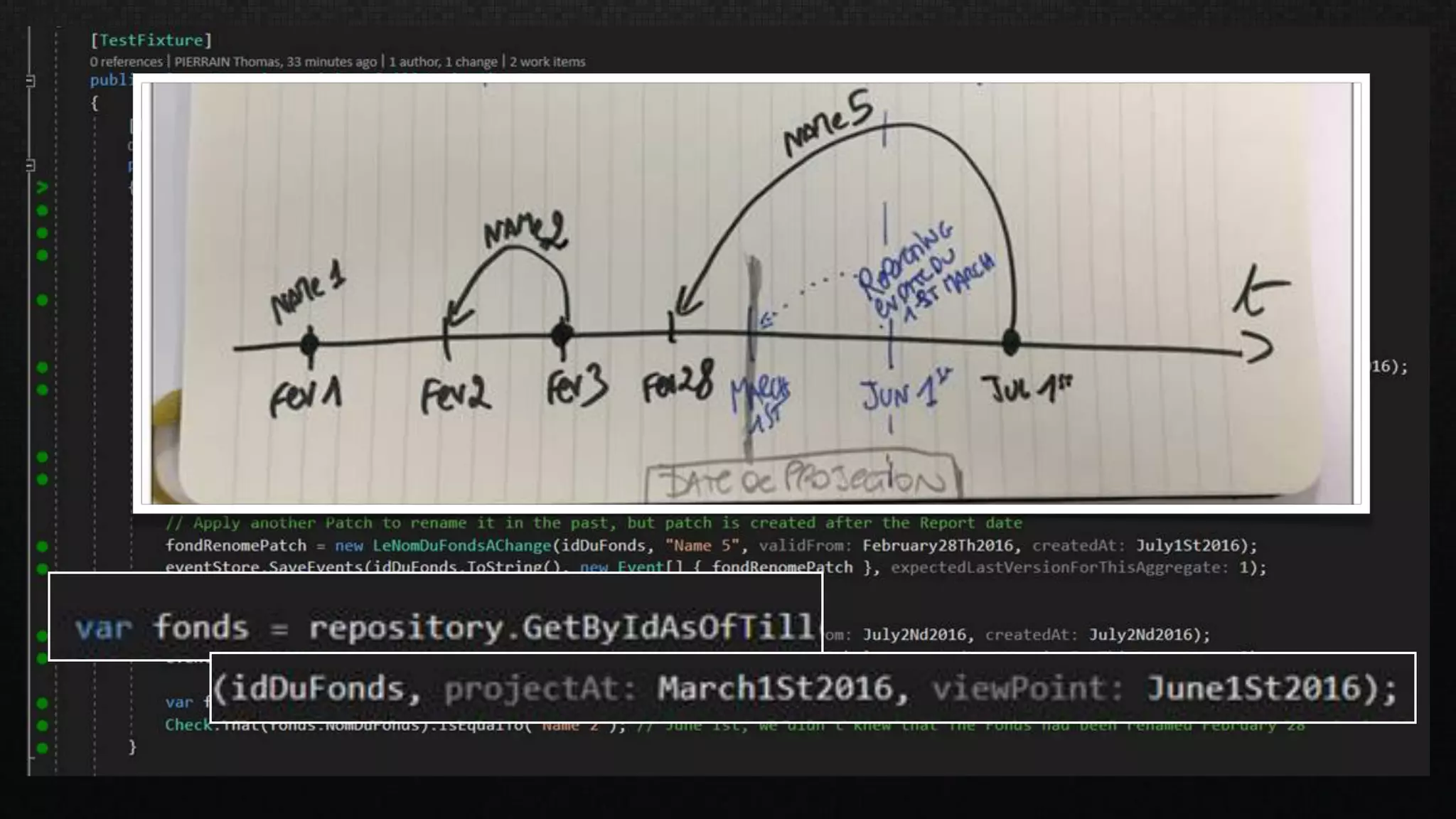Click the green dot directly below the green arrow
This screenshot has width=1456, height=819.
point(43,210)
